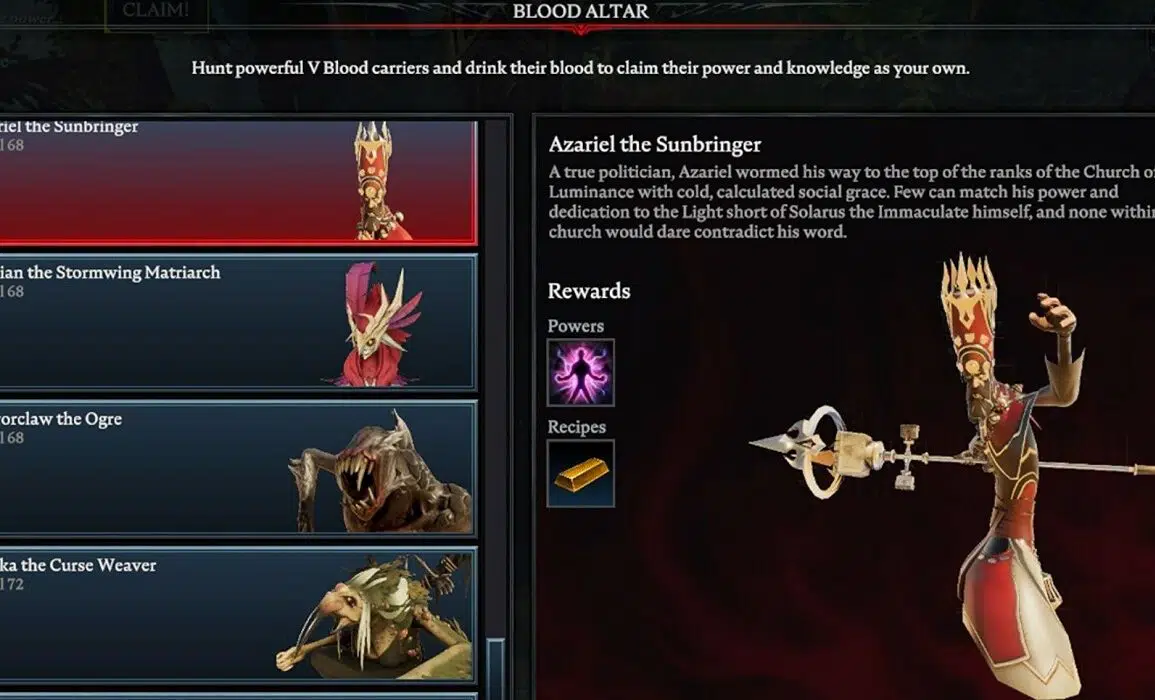Click the Stormwing Matriarch feathered portrait
Viewport: 1155px width, 700px height.
377,324
